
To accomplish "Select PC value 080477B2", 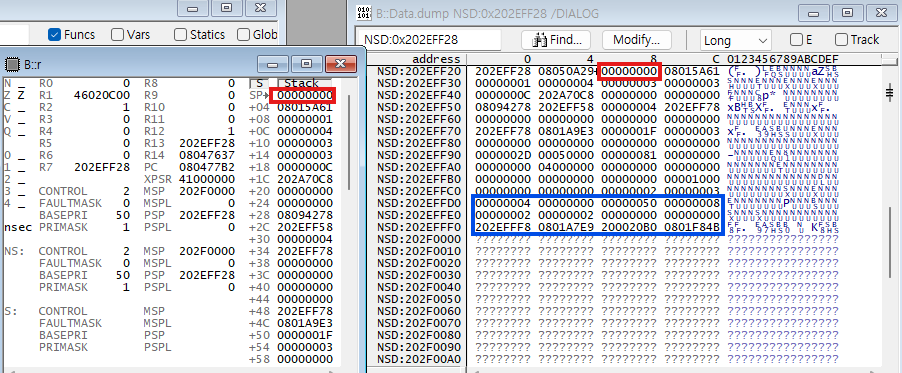I will tap(207, 167).
